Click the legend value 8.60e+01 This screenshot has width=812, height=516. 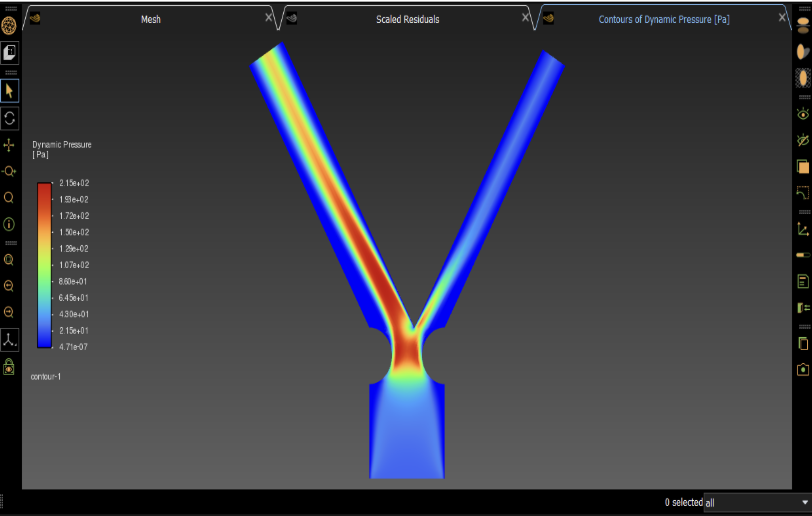pyautogui.click(x=73, y=281)
